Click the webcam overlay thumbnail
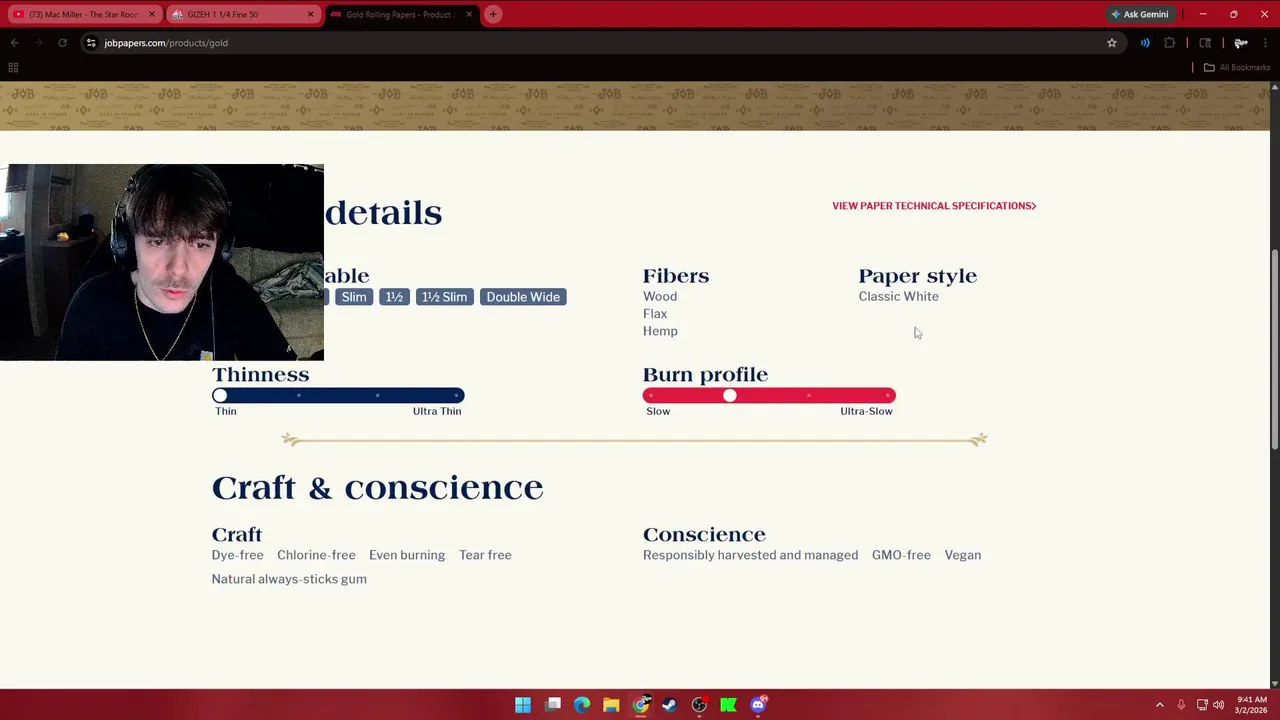This screenshot has width=1280, height=720. point(162,262)
